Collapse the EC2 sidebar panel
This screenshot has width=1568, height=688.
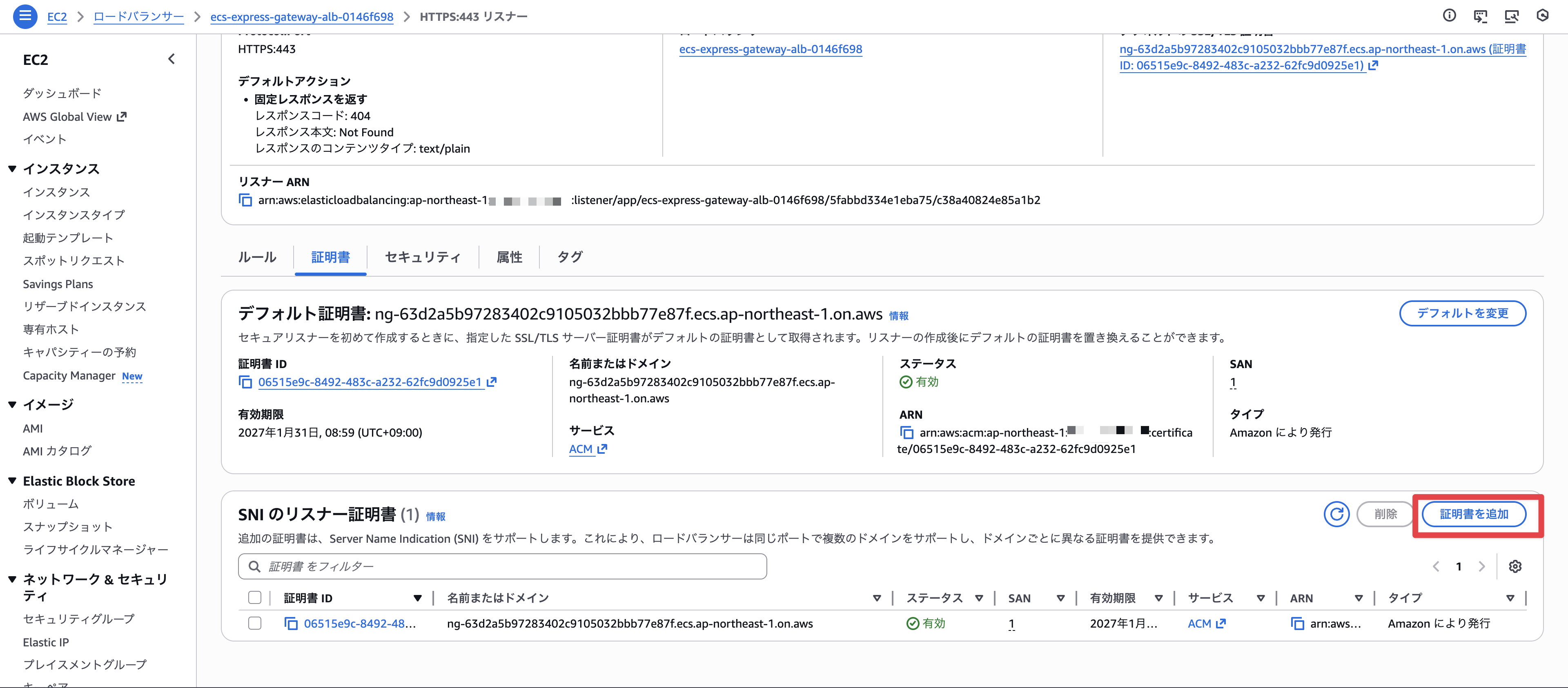click(x=171, y=59)
